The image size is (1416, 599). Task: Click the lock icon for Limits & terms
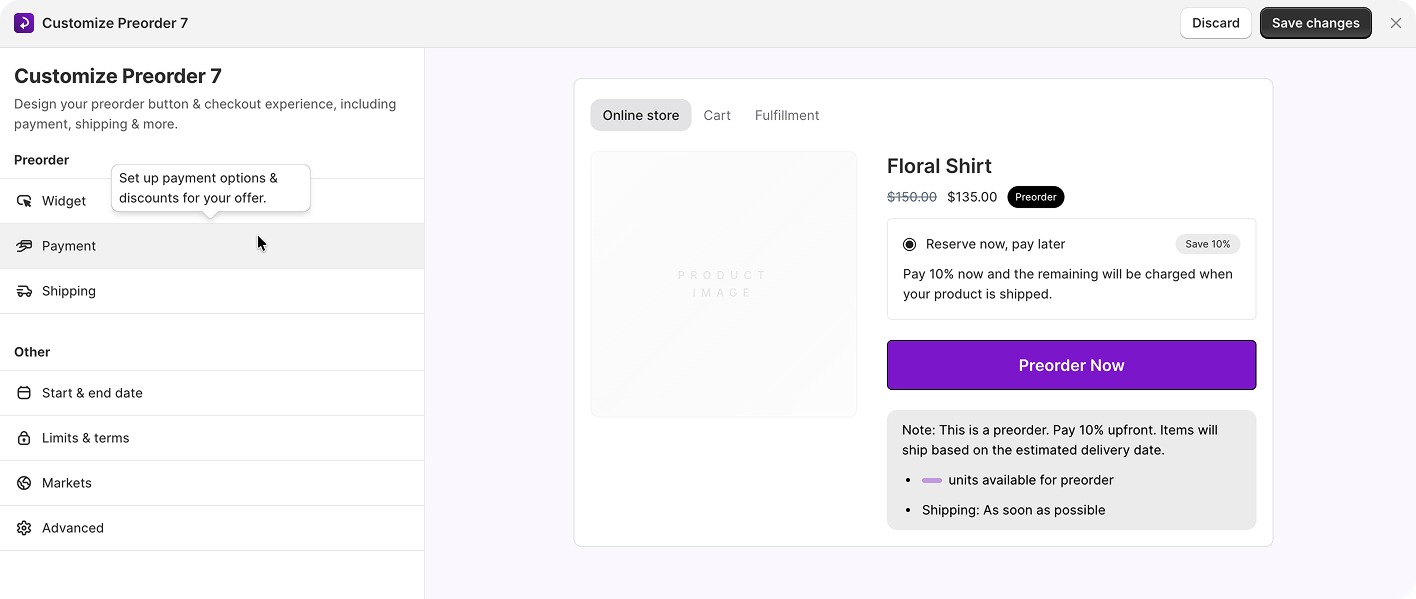click(x=24, y=438)
